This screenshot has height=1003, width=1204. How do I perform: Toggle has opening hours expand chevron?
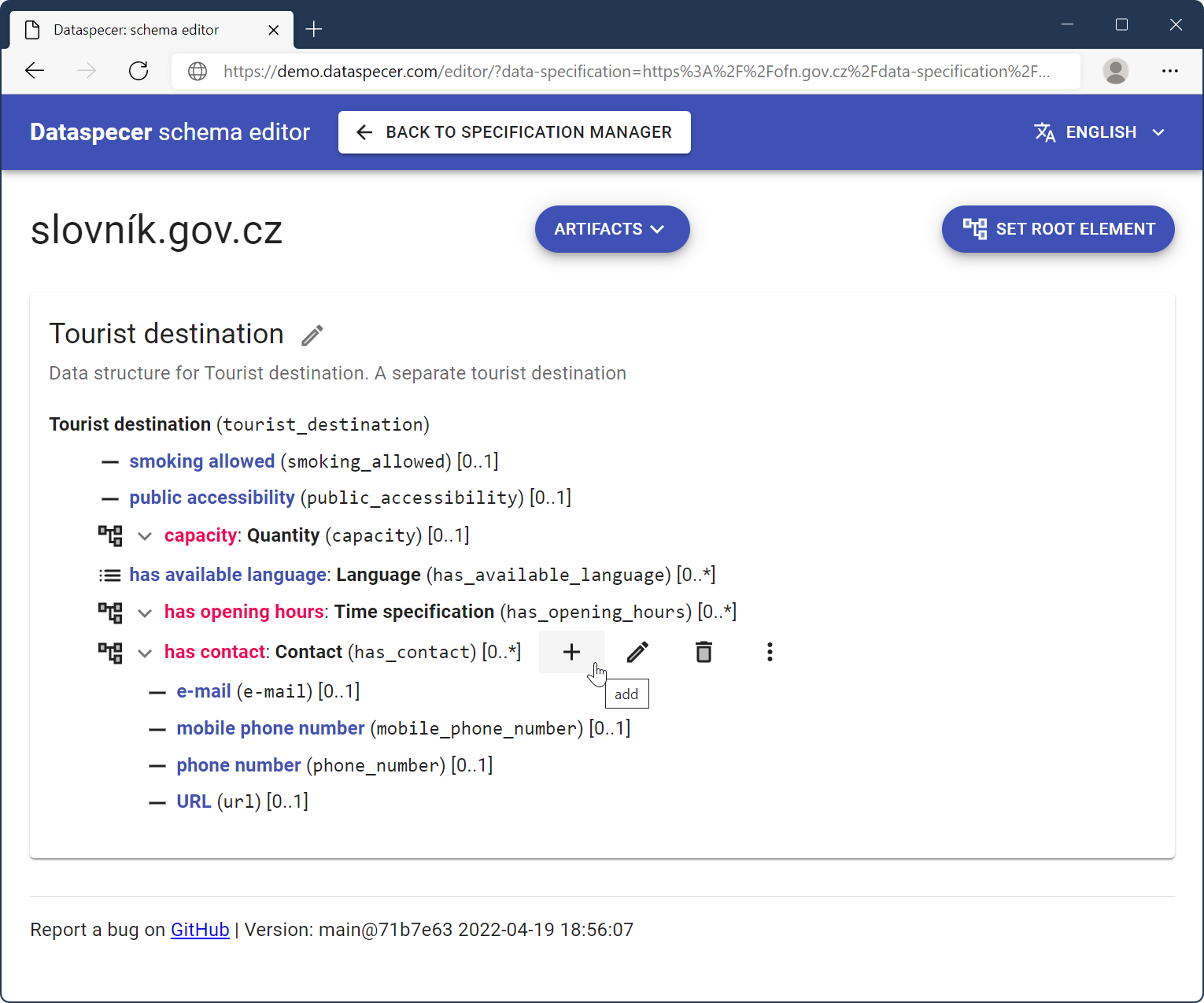pyautogui.click(x=145, y=613)
